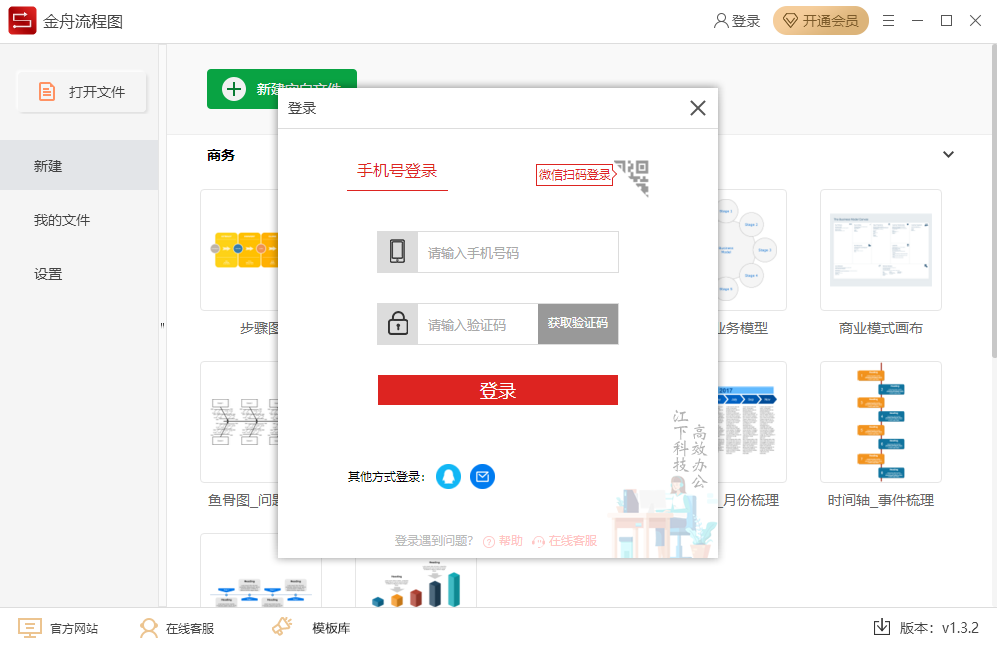The width and height of the screenshot is (997, 648).
Task: Click the monitor icon beside 官方网站
Action: (30, 628)
